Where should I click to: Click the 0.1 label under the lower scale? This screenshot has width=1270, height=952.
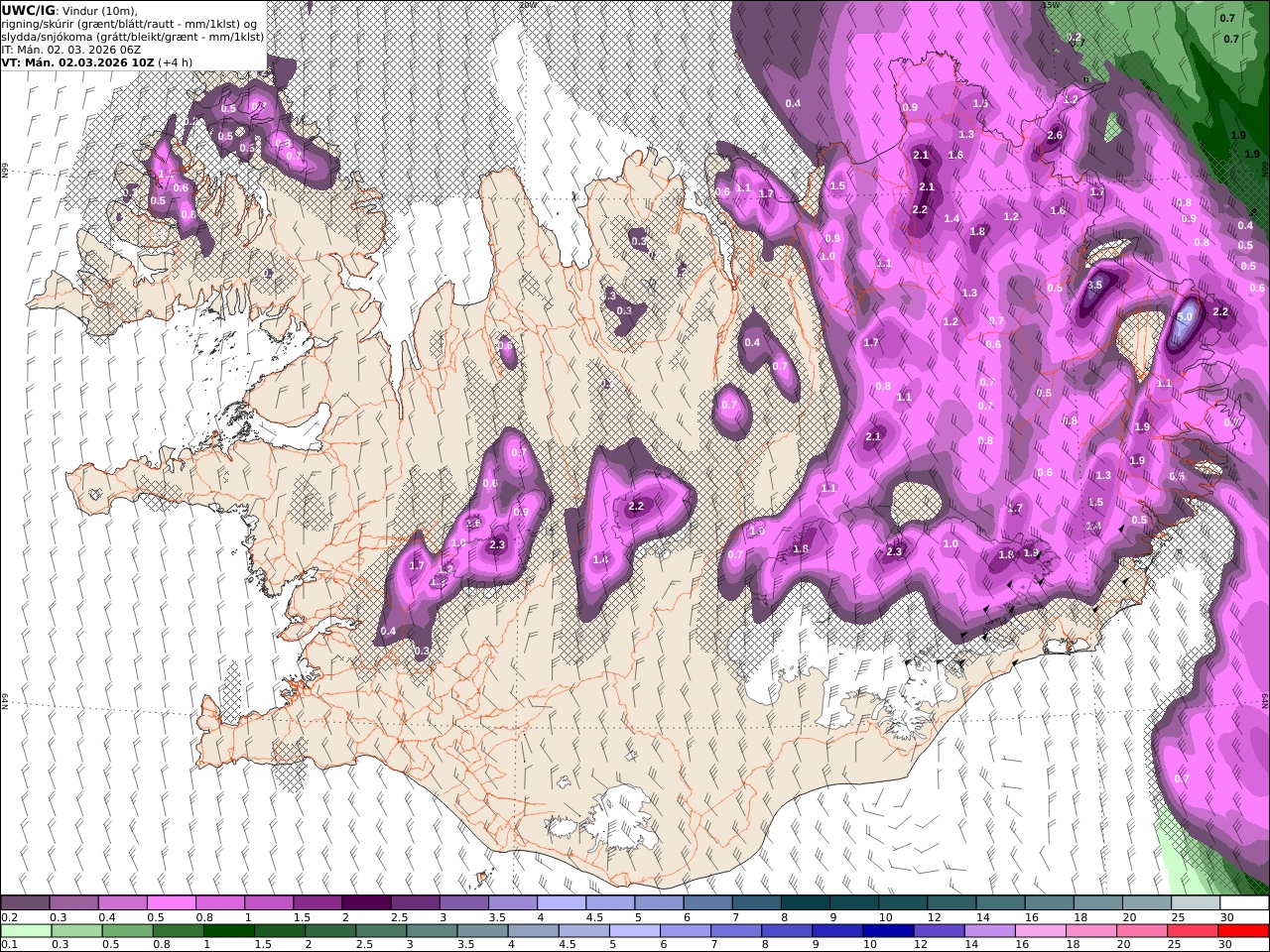[x=9, y=945]
